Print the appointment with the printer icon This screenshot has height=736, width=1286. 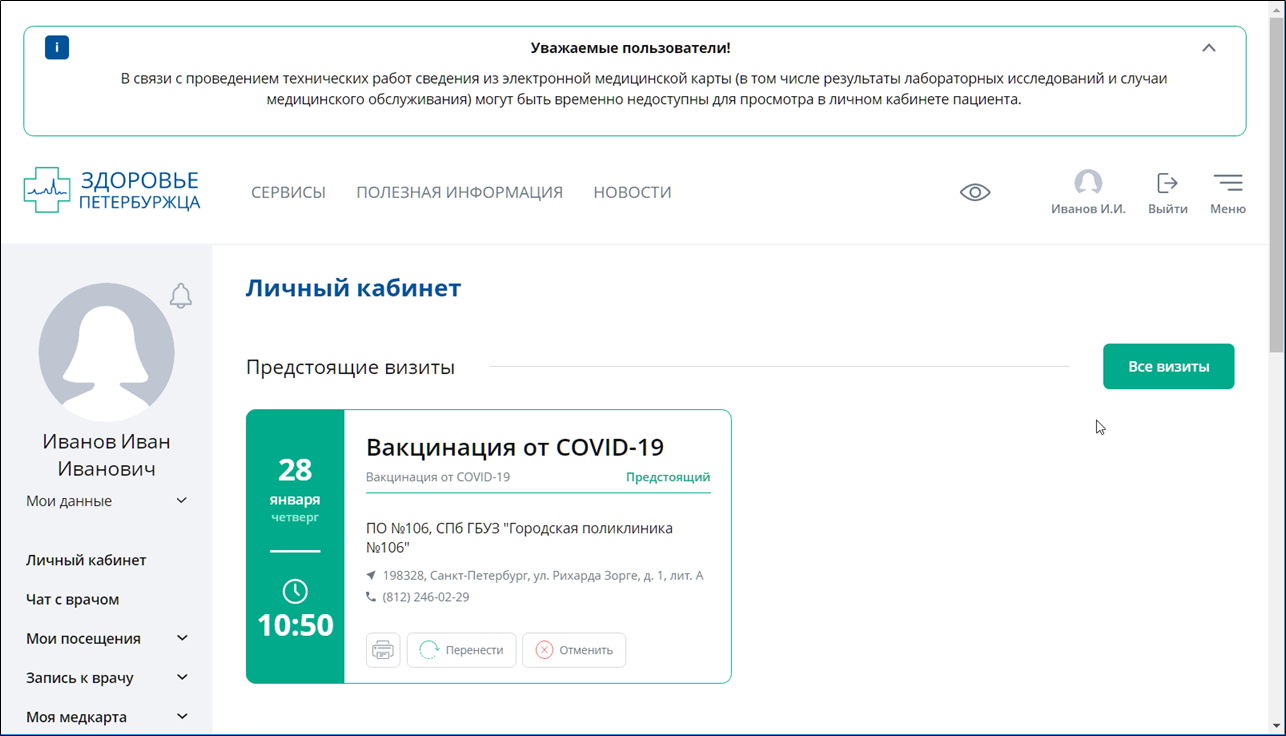[383, 650]
